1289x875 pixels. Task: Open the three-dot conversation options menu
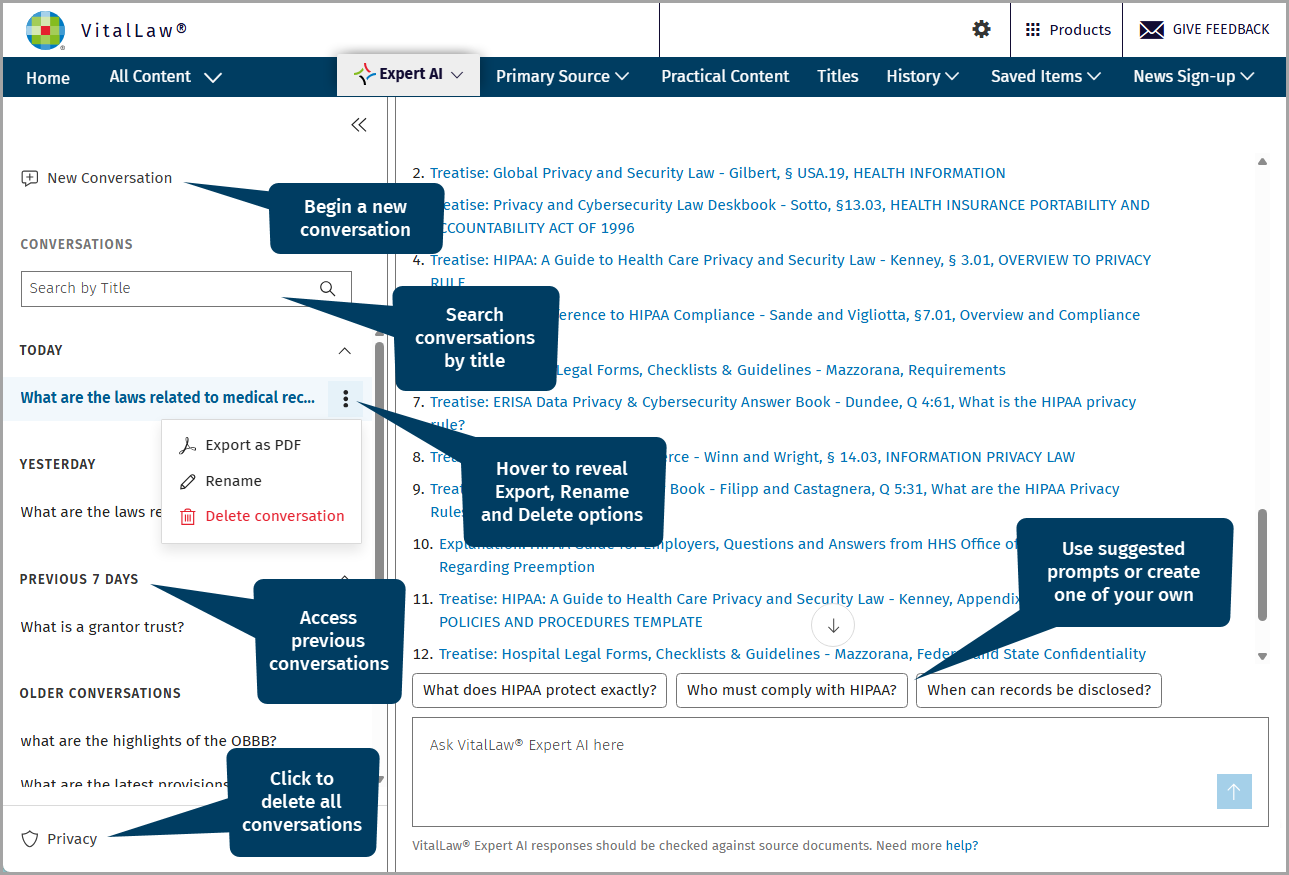pyautogui.click(x=345, y=398)
